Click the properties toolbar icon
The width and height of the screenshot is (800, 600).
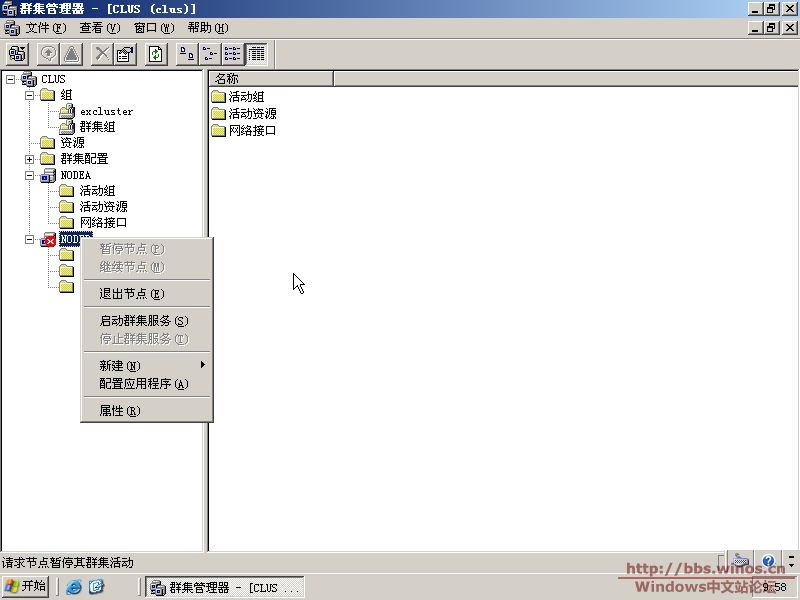click(125, 54)
